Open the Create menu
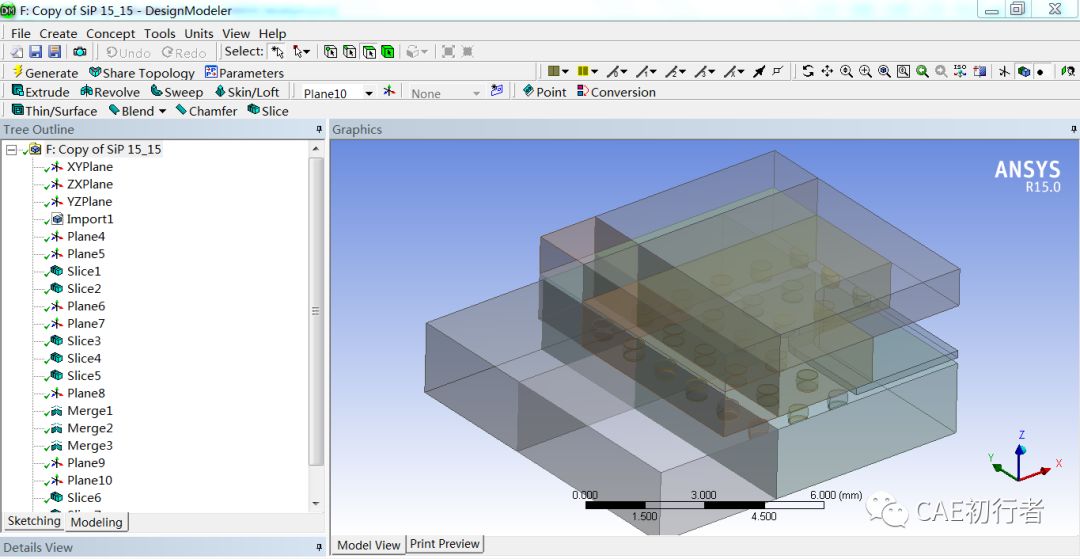 pyautogui.click(x=58, y=33)
